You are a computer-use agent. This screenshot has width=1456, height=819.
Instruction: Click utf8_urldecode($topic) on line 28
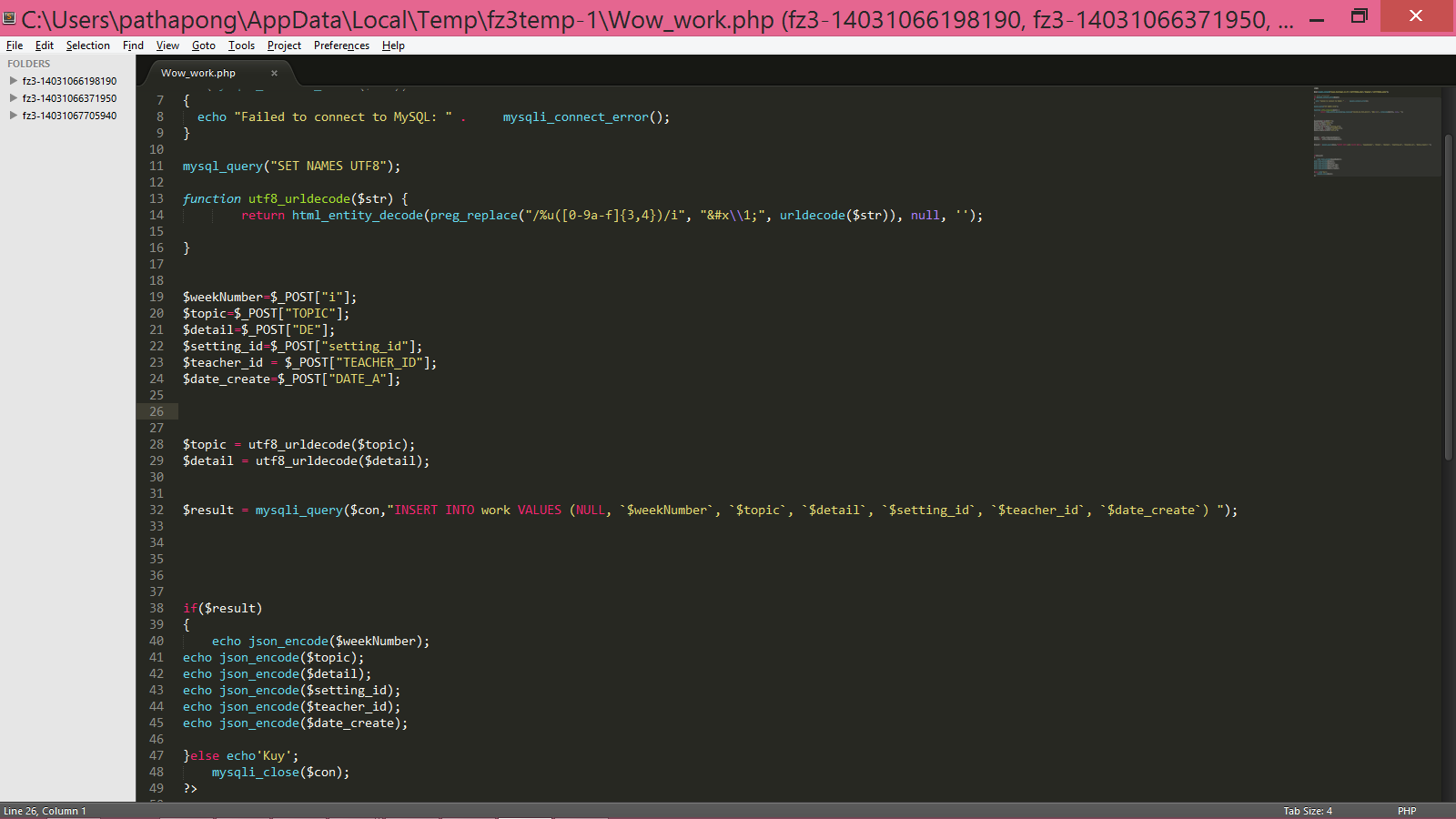tap(328, 444)
